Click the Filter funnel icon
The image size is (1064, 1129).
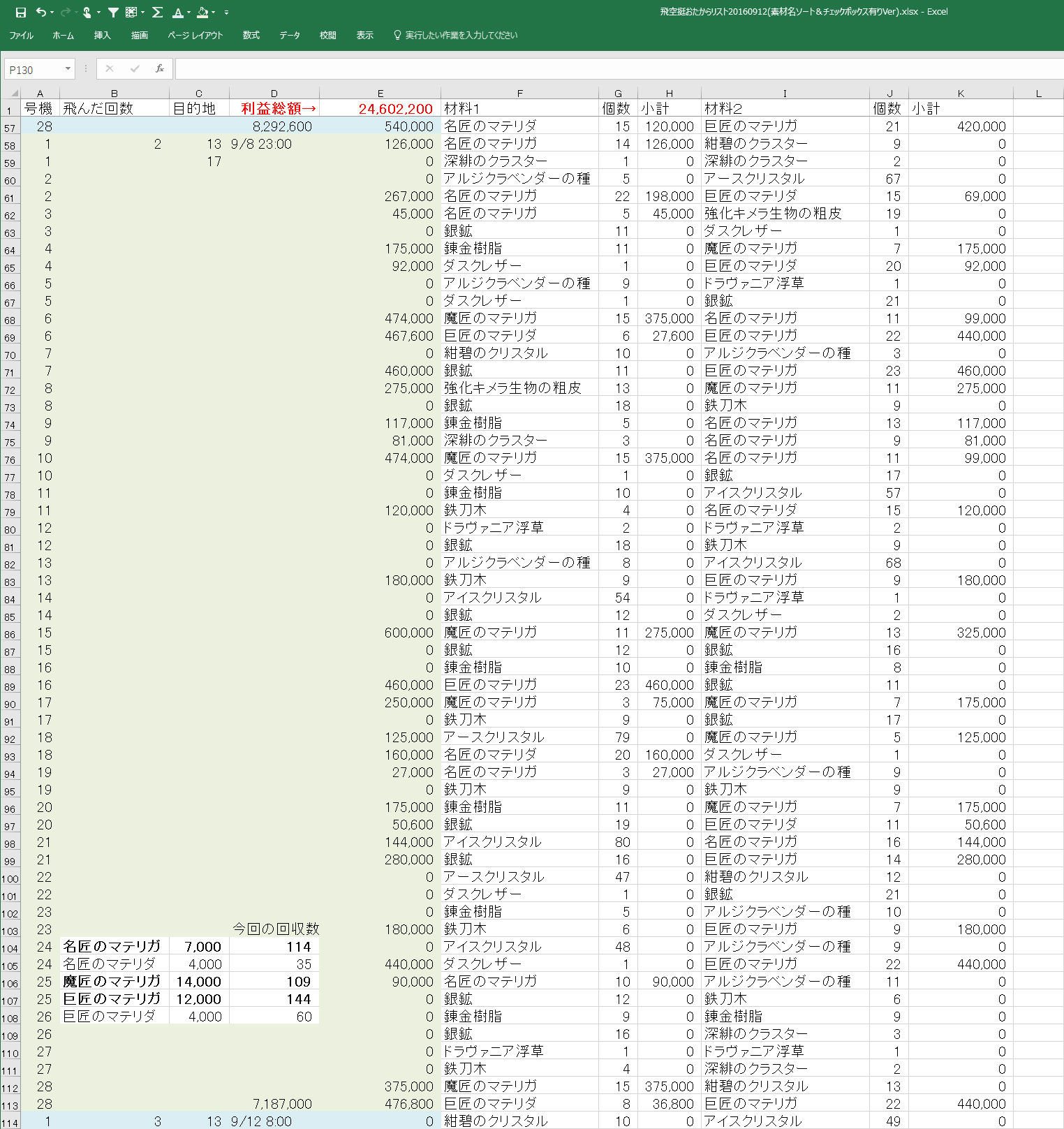[x=113, y=13]
